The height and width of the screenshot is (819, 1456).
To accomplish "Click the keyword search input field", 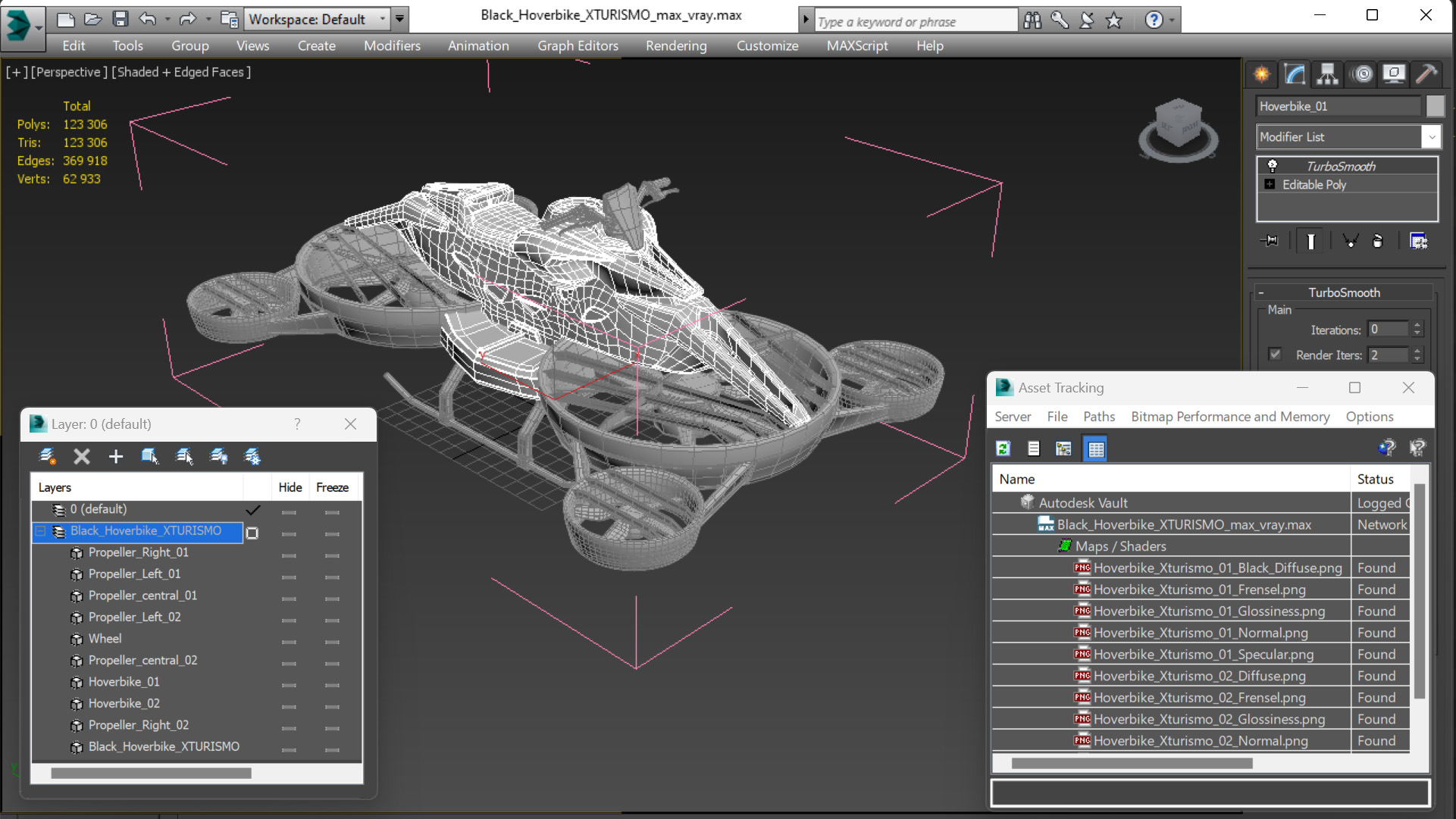I will click(916, 21).
